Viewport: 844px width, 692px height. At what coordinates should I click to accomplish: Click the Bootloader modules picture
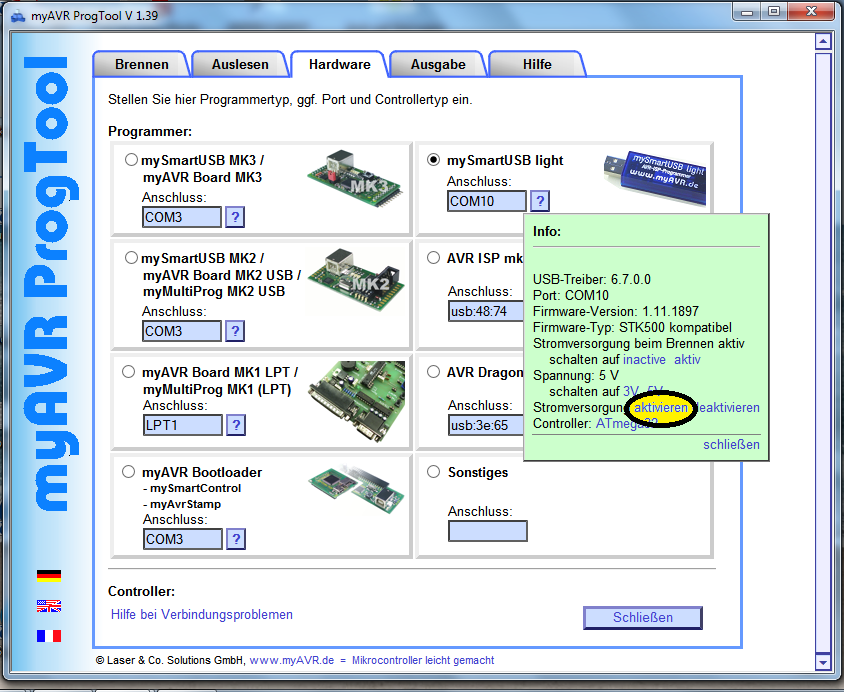[356, 490]
